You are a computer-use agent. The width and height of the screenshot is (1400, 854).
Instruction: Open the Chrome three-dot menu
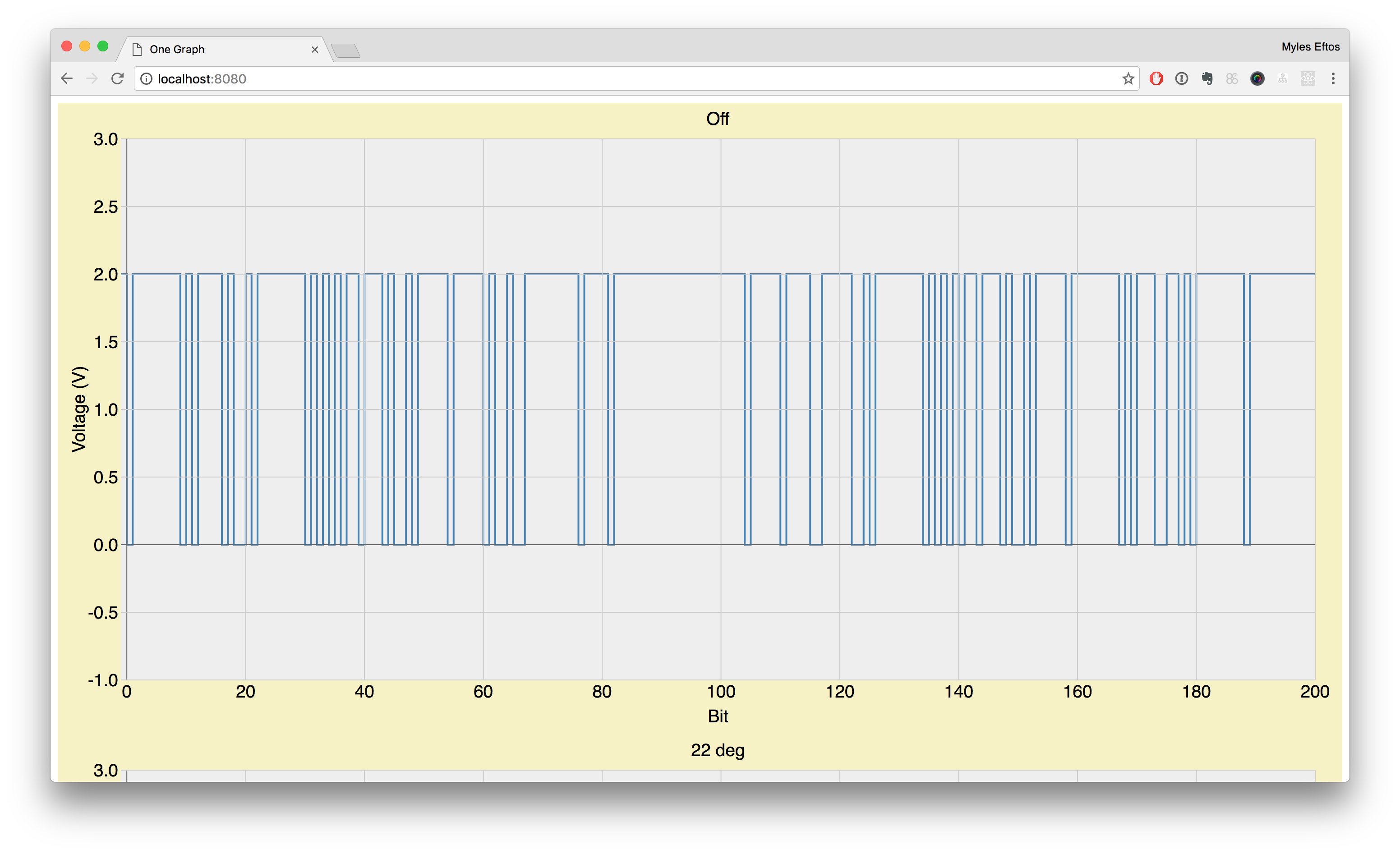pyautogui.click(x=1333, y=78)
